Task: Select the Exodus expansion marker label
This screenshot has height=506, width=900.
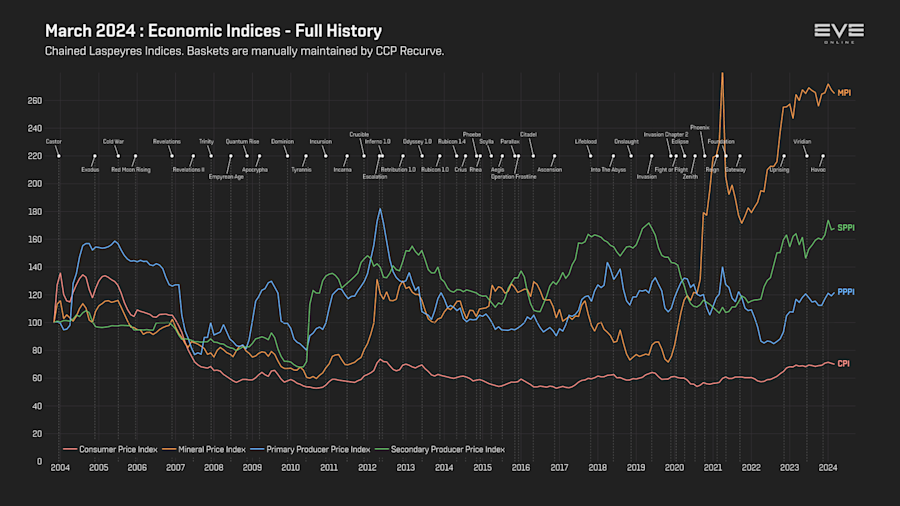Action: (90, 170)
